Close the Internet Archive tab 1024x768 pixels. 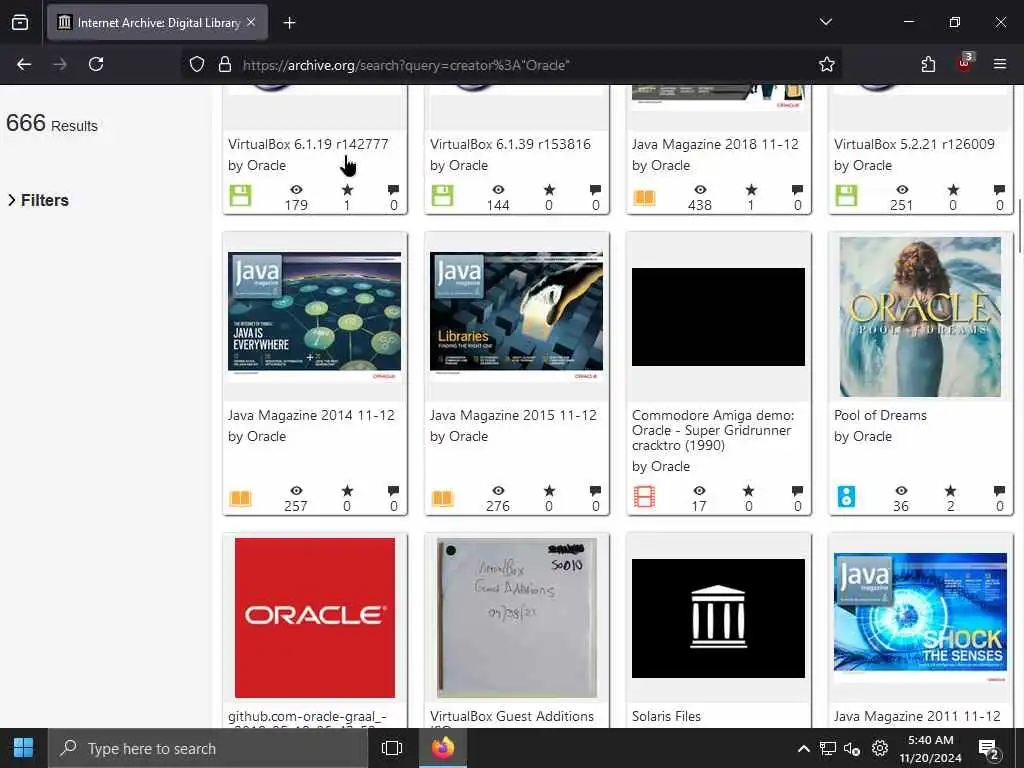coord(251,22)
